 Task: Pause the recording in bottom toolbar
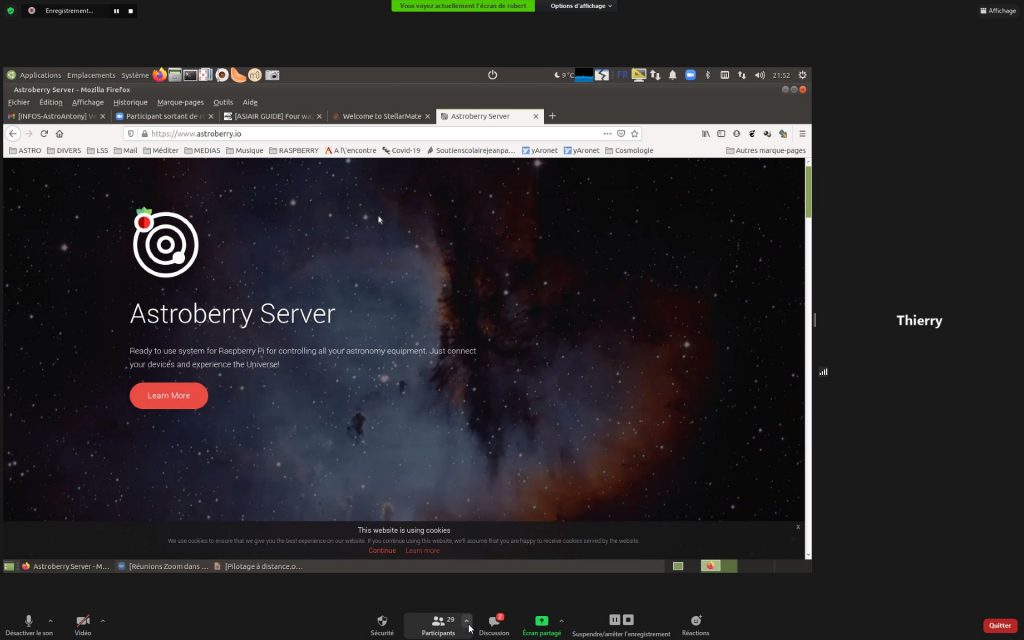pyautogui.click(x=615, y=620)
